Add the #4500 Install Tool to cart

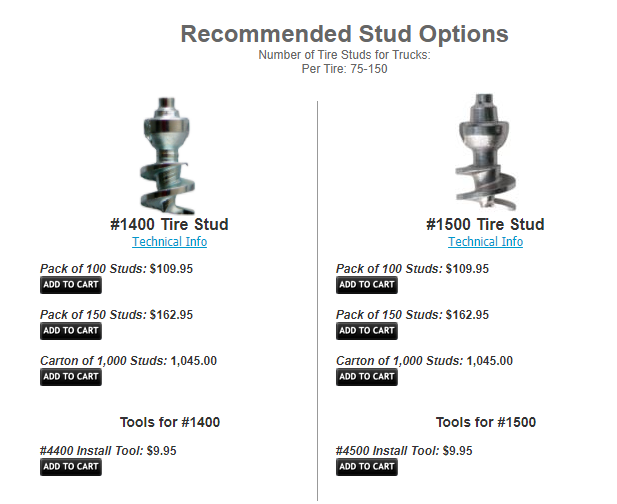click(367, 467)
